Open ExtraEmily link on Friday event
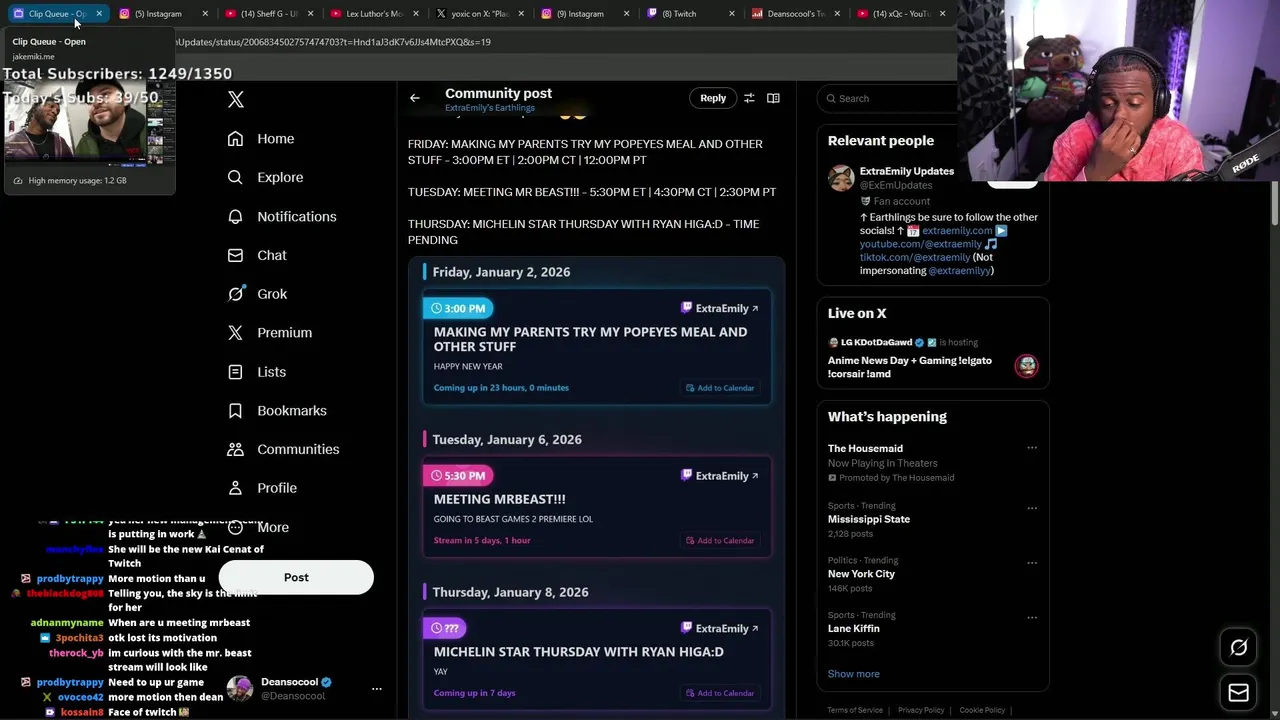Image resolution: width=1280 pixels, height=720 pixels. click(x=720, y=308)
